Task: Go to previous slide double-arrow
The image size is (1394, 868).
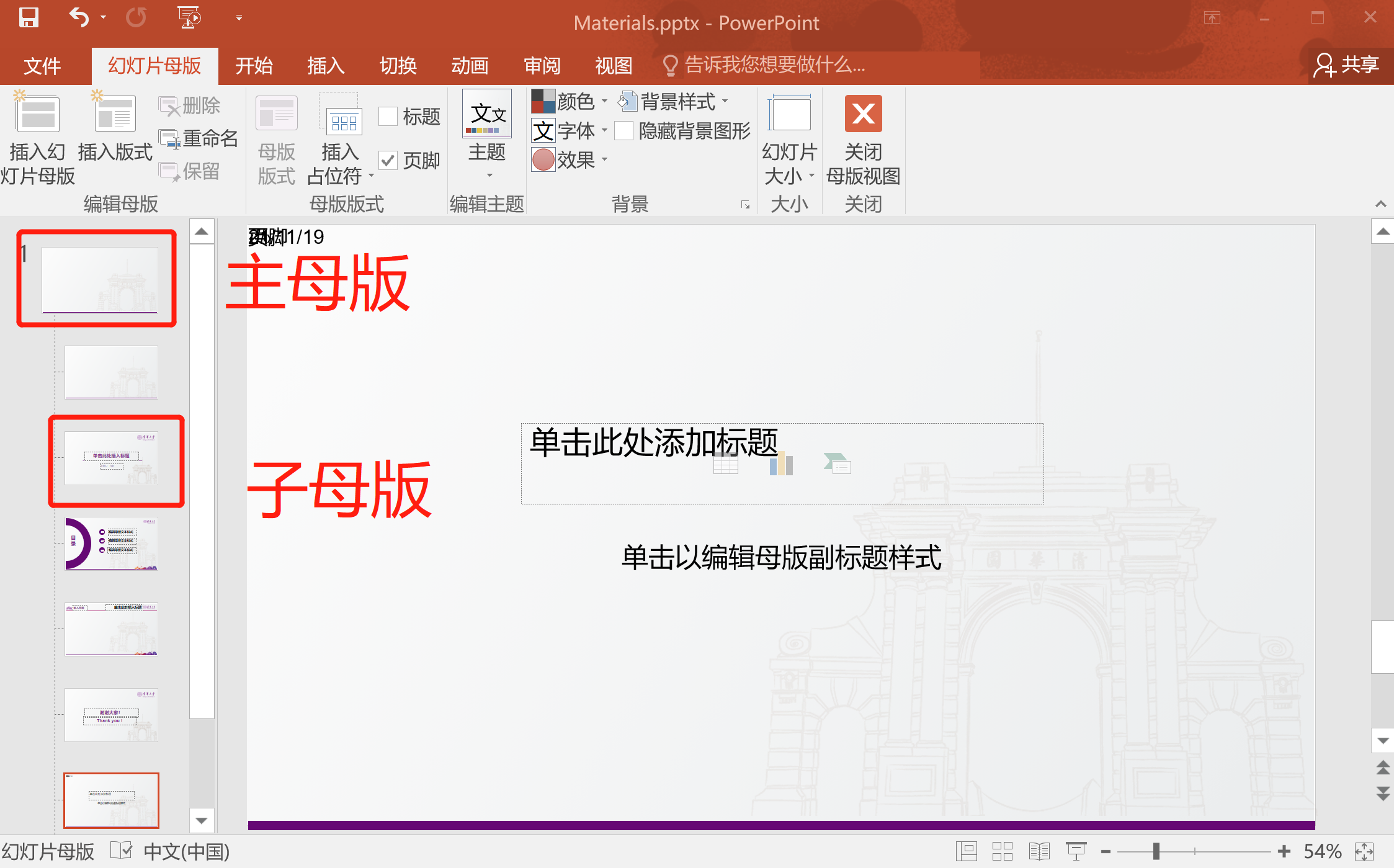Action: [x=1383, y=768]
